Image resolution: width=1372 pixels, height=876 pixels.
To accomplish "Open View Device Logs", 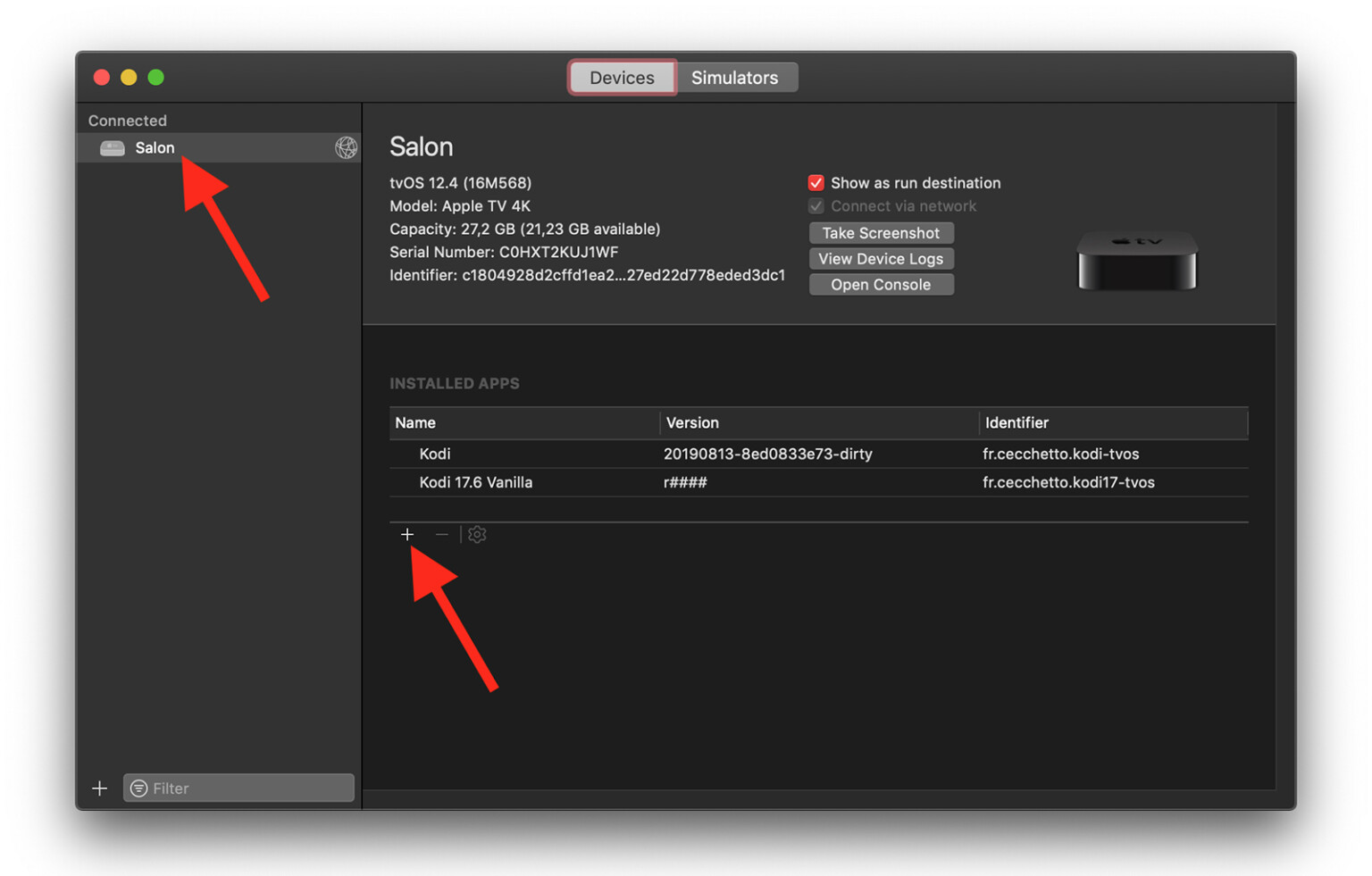I will pyautogui.click(x=881, y=259).
